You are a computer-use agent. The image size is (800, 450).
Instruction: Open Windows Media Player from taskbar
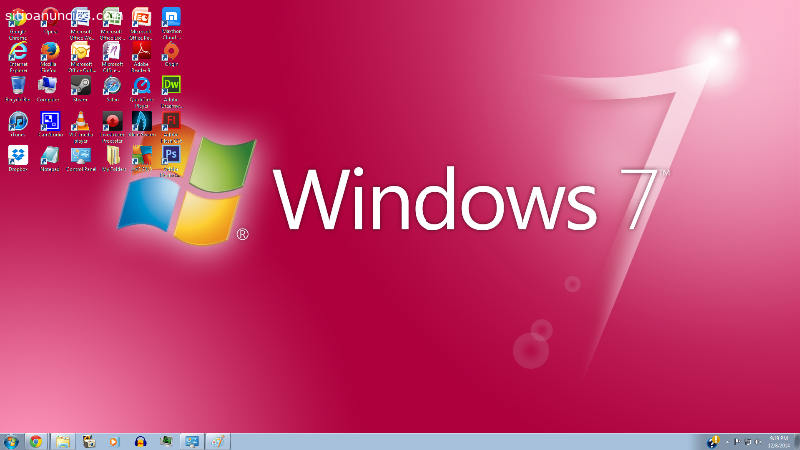(114, 441)
